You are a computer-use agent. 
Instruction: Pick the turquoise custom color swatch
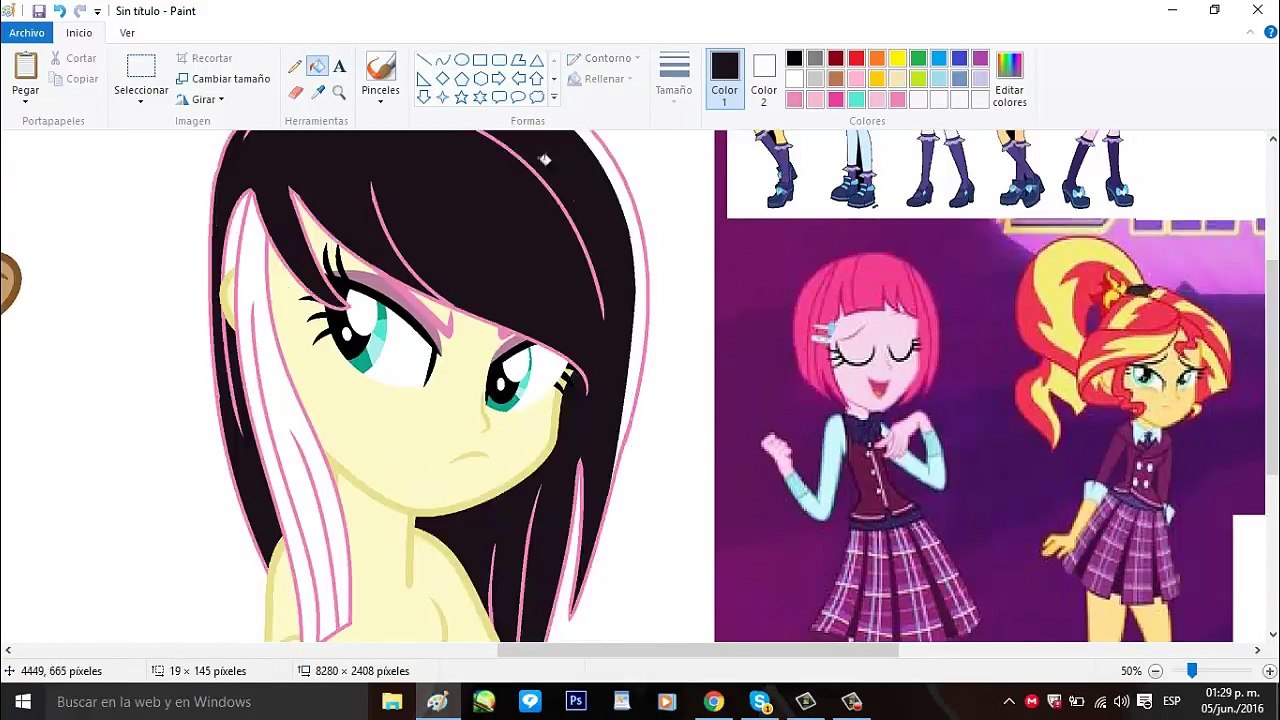856,99
